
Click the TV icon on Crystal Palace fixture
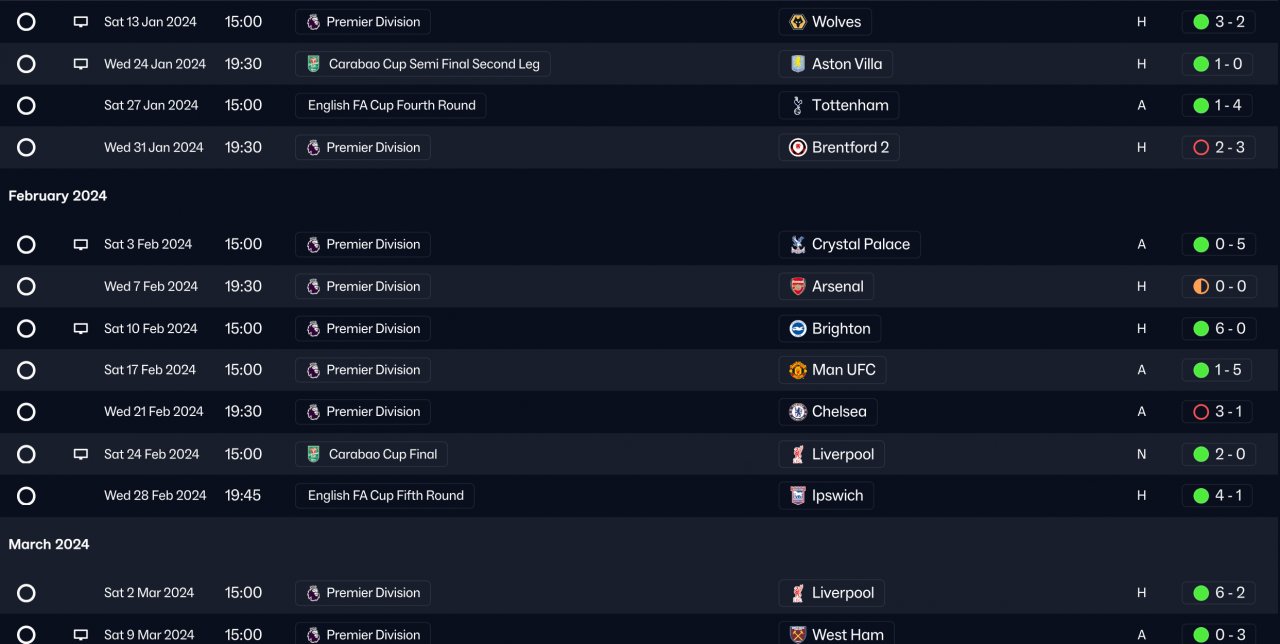point(81,245)
